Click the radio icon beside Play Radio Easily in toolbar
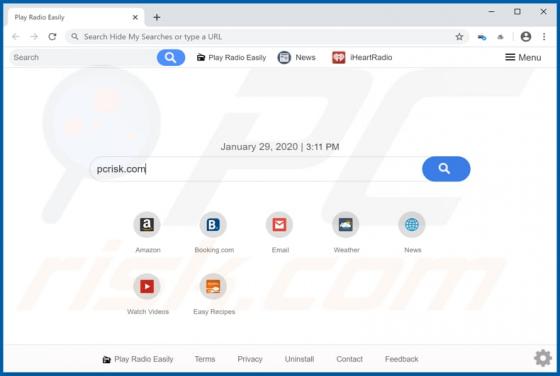 201,57
